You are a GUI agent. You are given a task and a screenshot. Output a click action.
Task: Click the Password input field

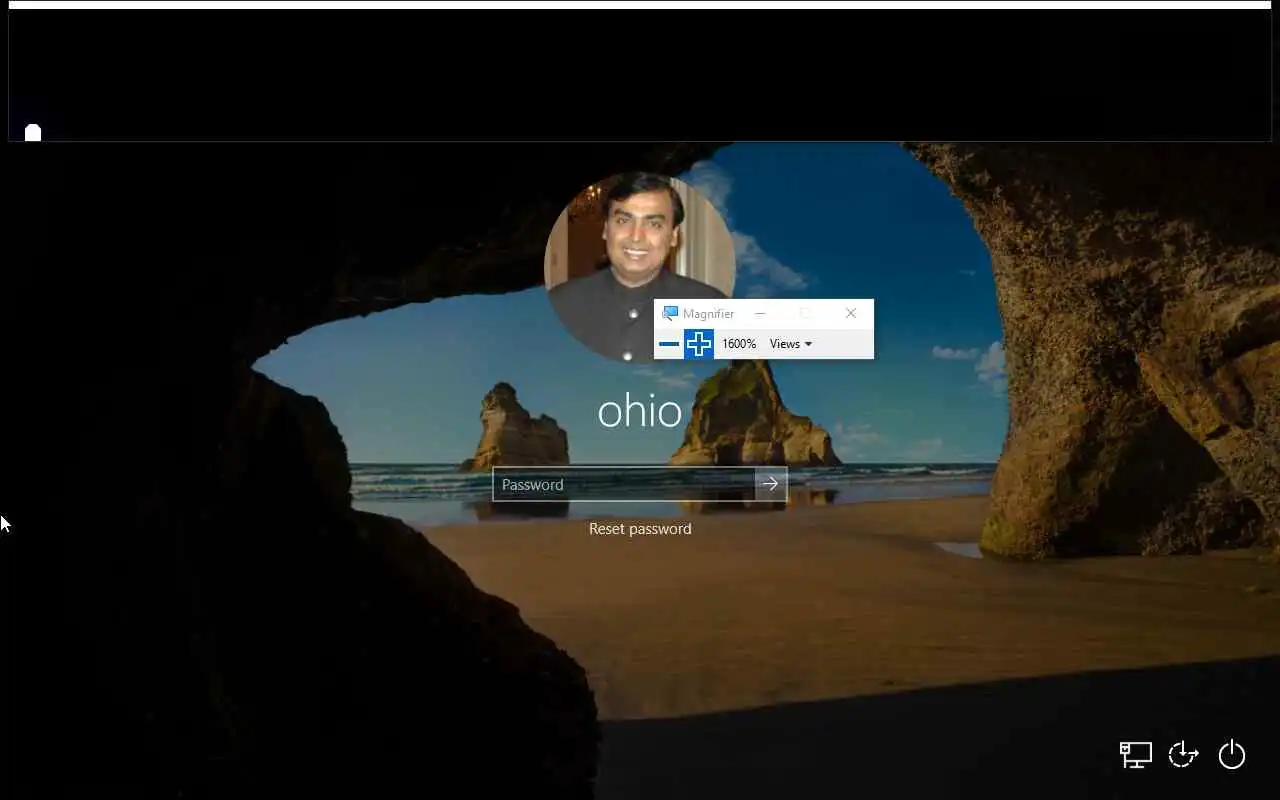coord(624,484)
